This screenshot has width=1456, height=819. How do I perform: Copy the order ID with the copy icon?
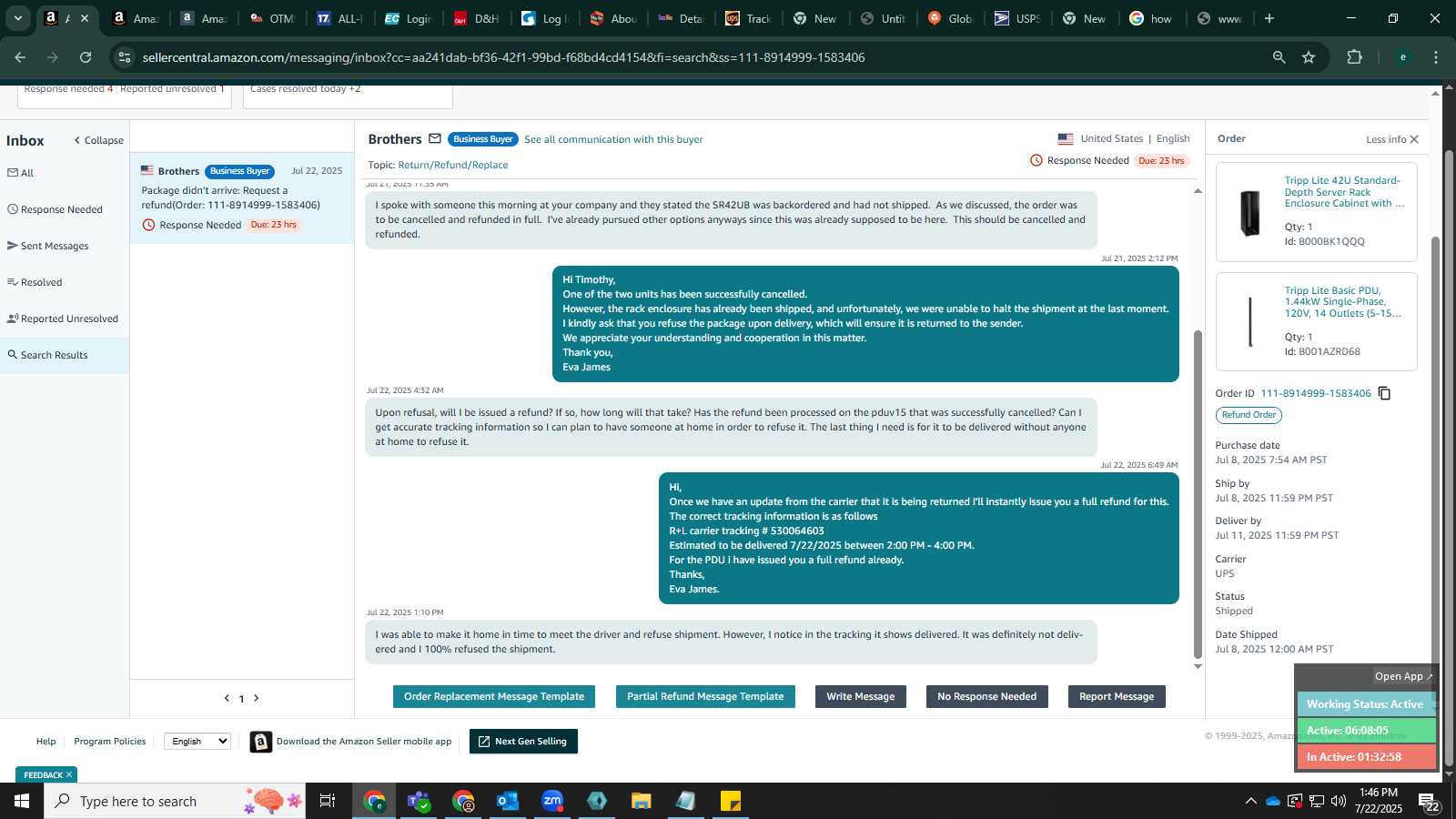tap(1384, 393)
